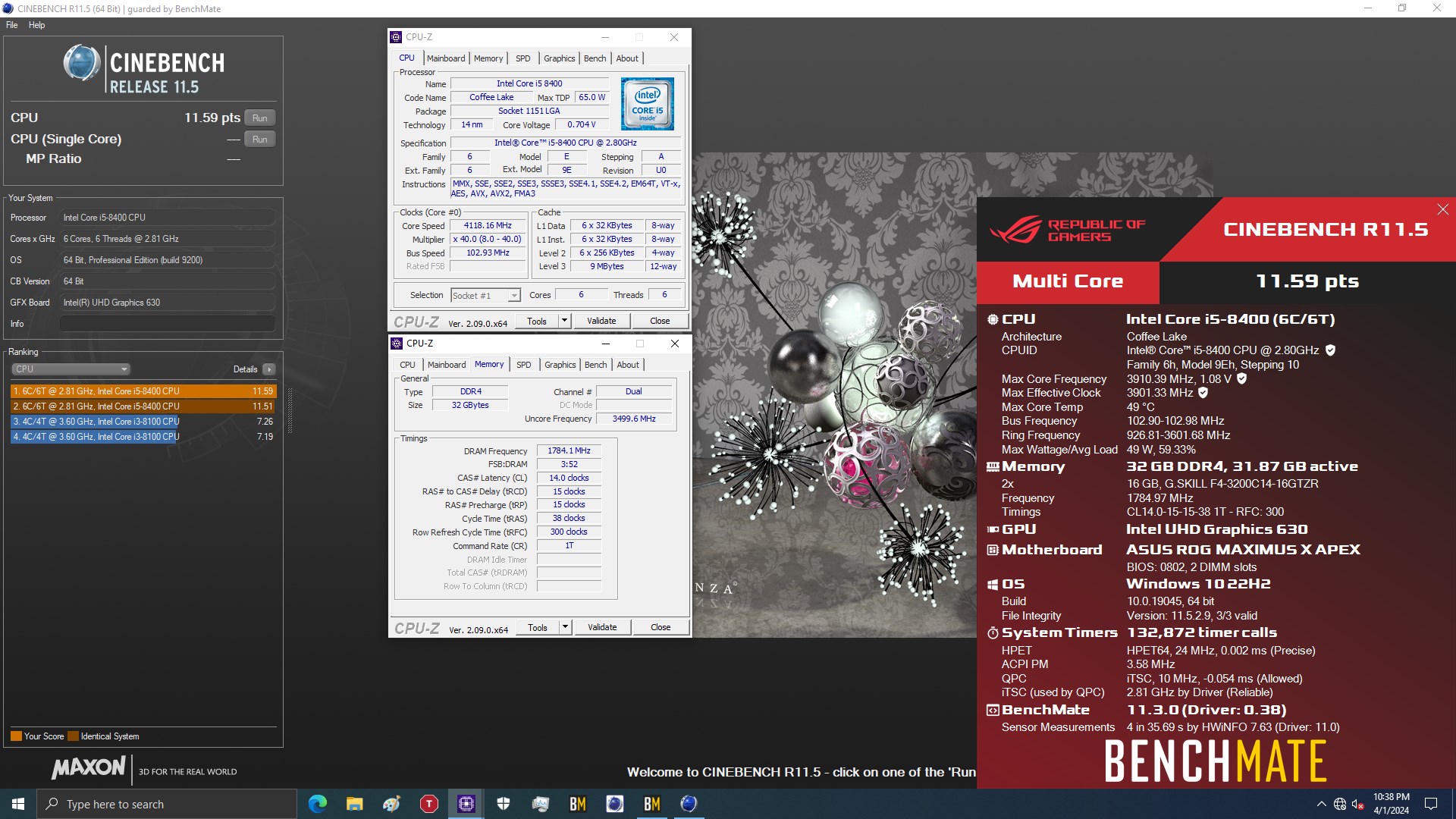Run the Cinebench CPU multi-core test

coord(260,118)
